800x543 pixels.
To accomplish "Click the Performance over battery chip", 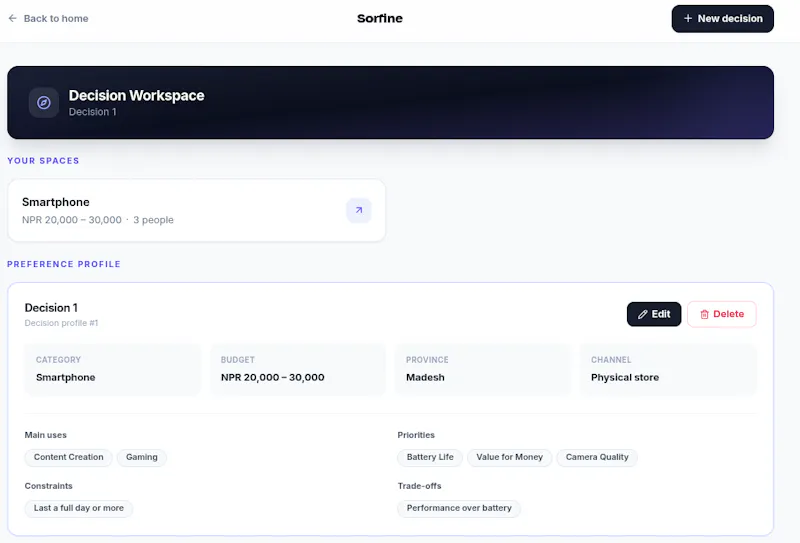I will 459,508.
